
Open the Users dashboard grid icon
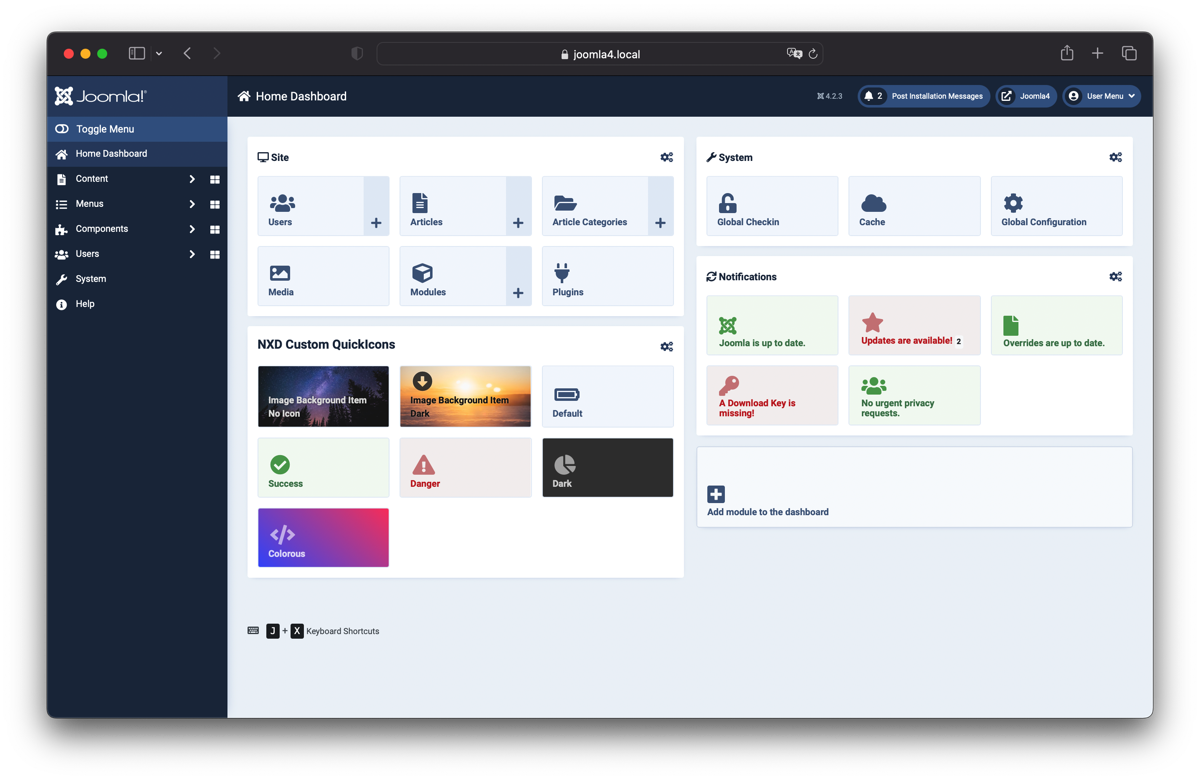tap(215, 255)
